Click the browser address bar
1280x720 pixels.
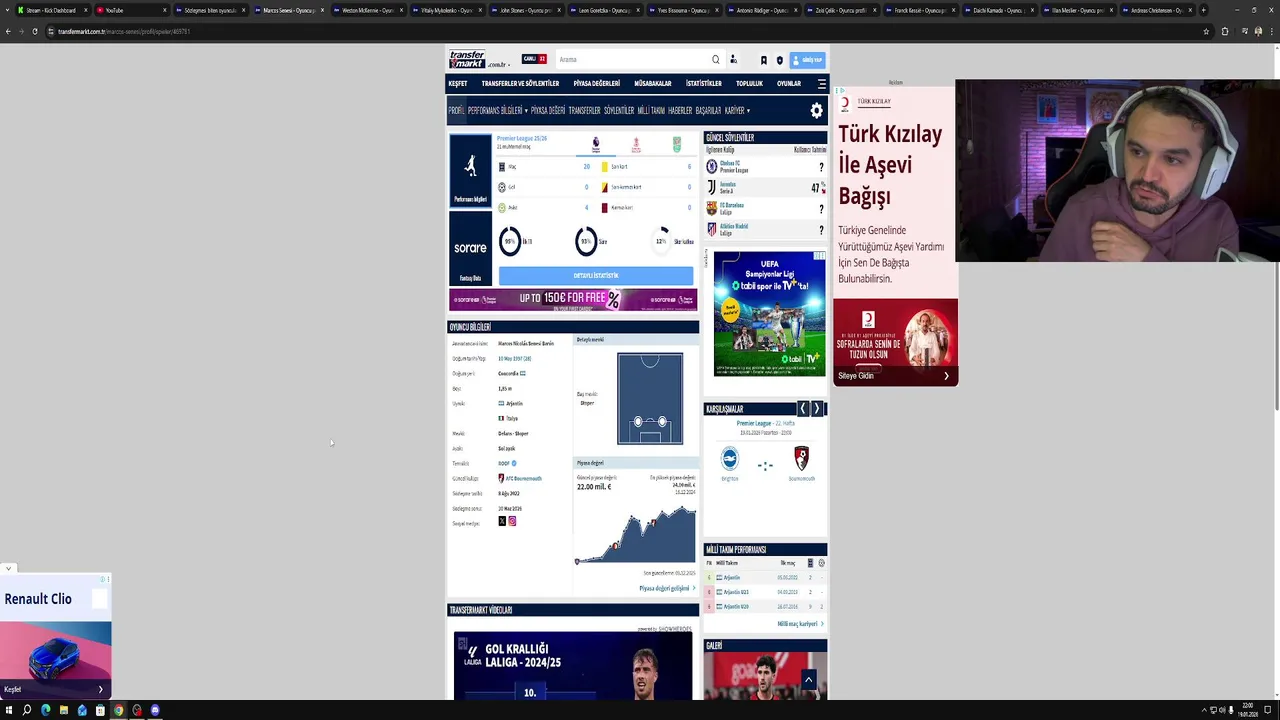tap(620, 31)
